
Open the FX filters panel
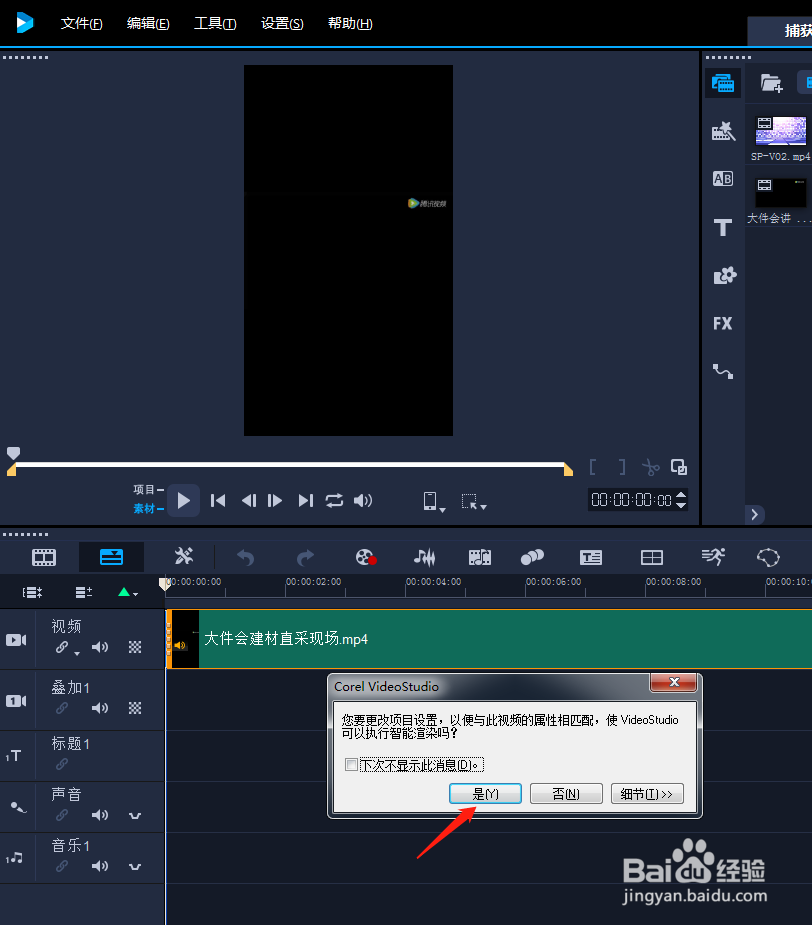[722, 323]
